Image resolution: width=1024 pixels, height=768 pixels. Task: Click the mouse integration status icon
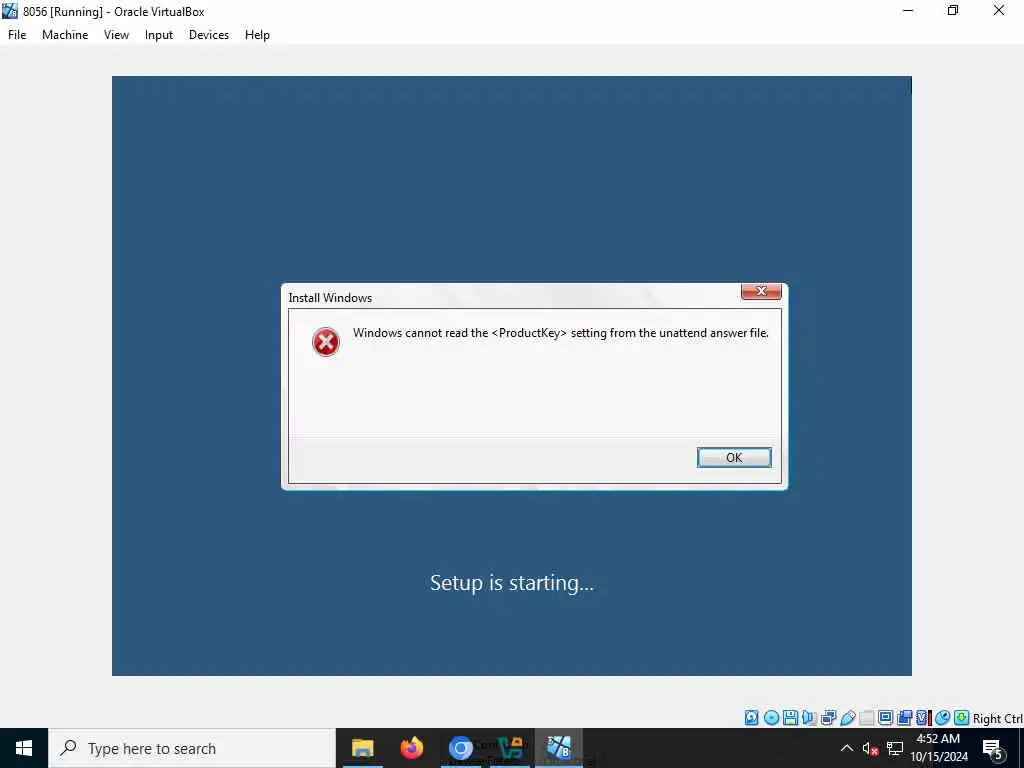click(942, 718)
